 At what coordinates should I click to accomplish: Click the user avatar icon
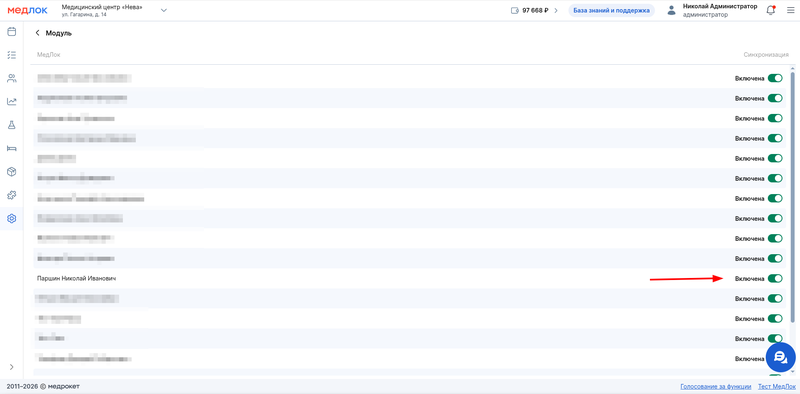pos(671,11)
